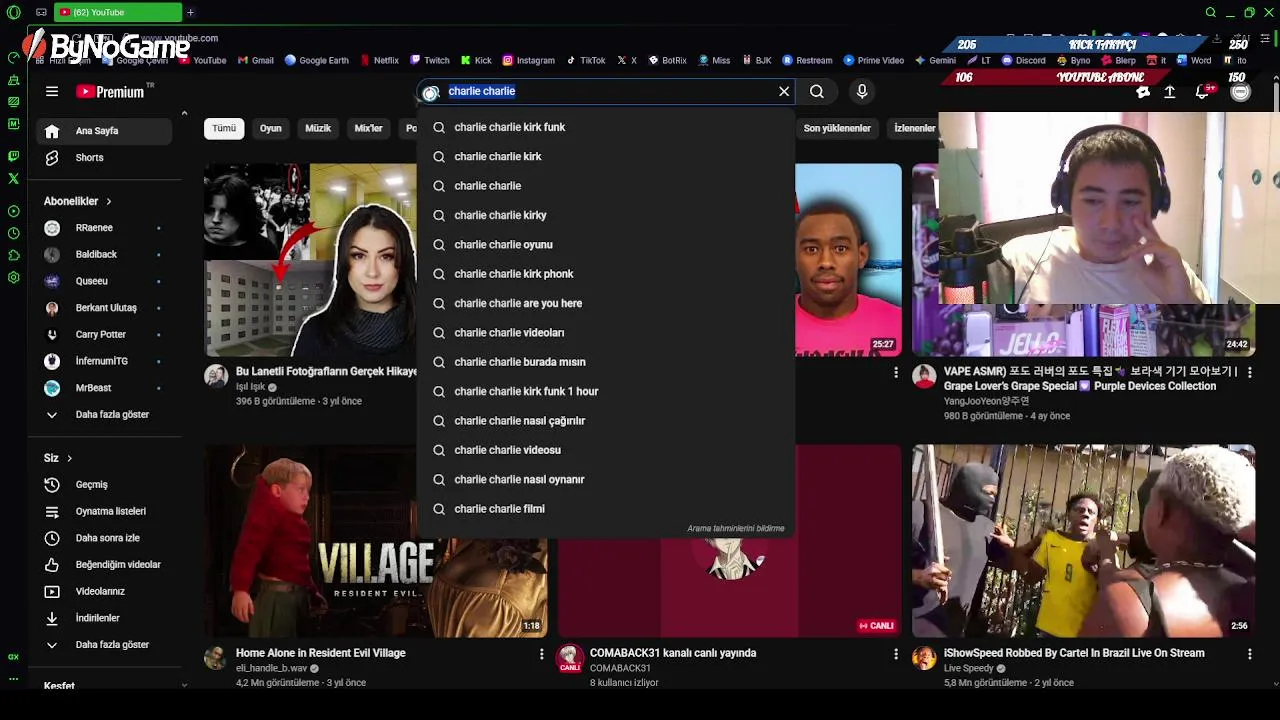Open the Word bookmark

coord(1194,60)
